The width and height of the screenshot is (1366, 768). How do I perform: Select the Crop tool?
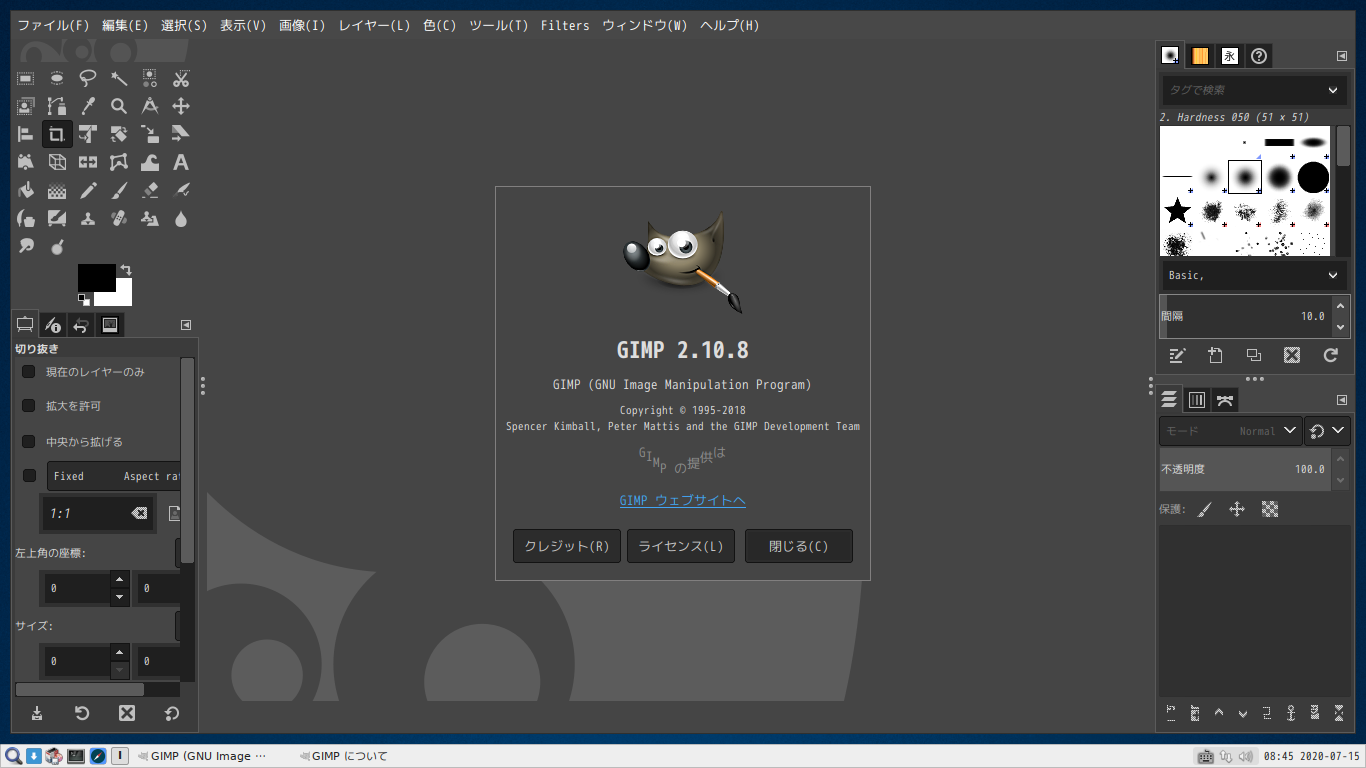[x=57, y=134]
